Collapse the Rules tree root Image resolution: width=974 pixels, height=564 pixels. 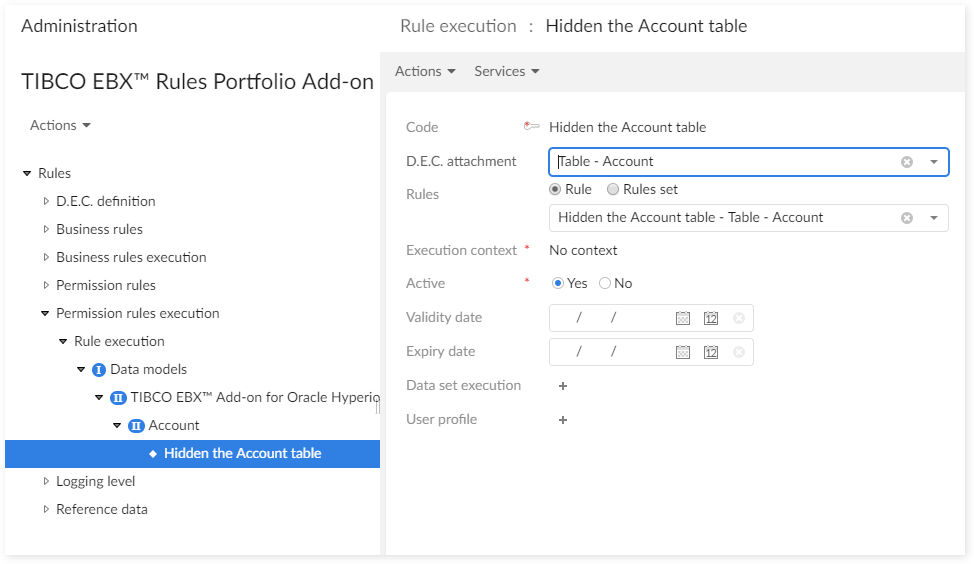[x=27, y=173]
